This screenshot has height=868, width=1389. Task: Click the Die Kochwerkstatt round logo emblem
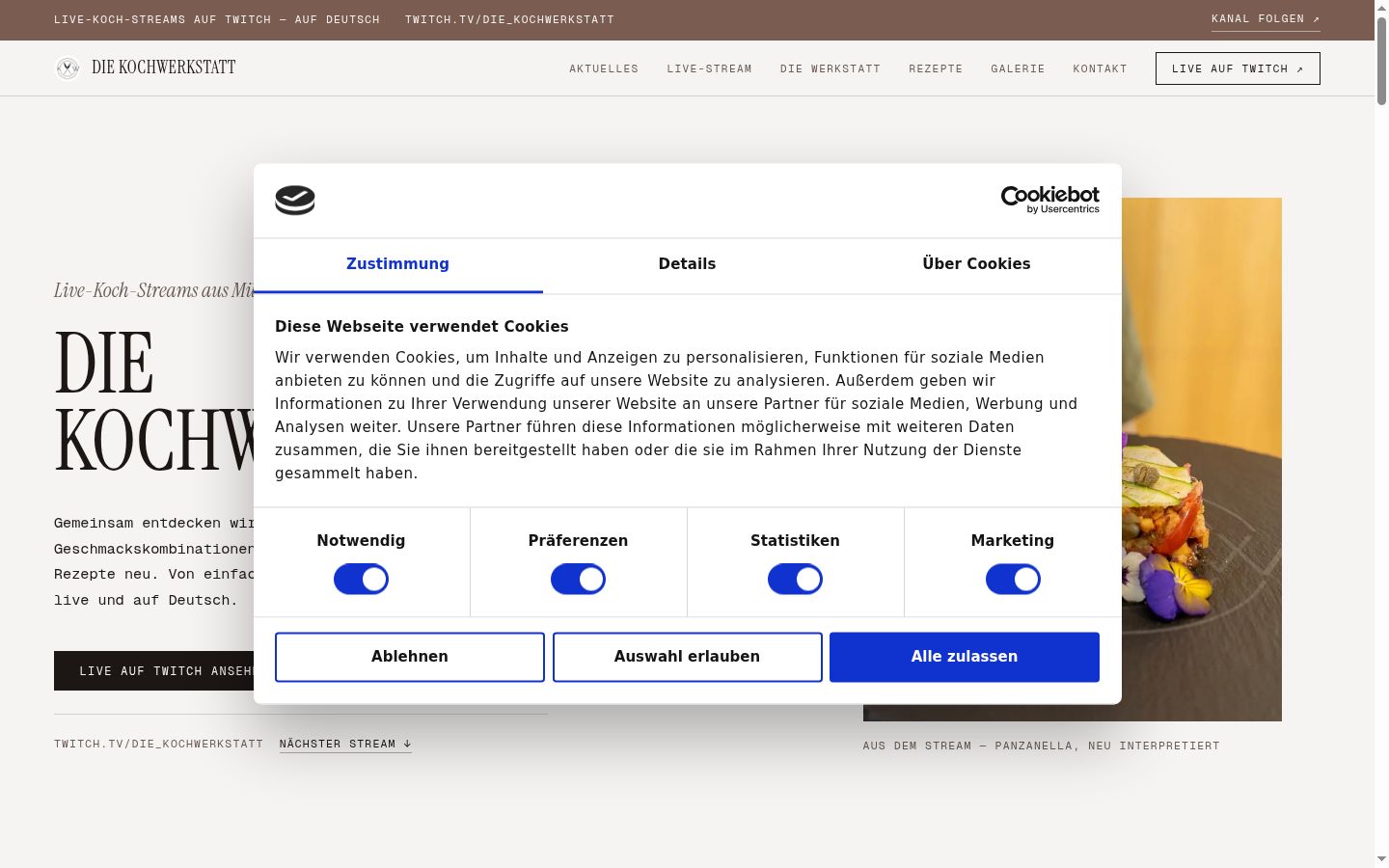(68, 68)
